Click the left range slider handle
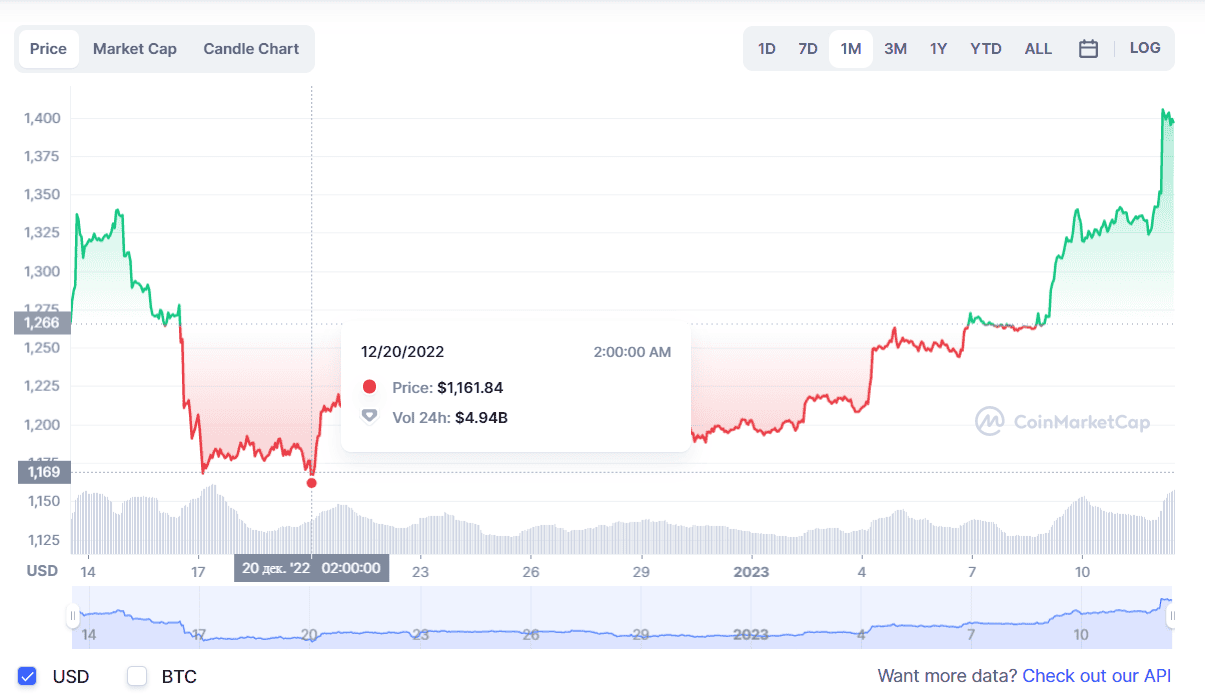This screenshot has height=696, width=1205. pos(73,616)
